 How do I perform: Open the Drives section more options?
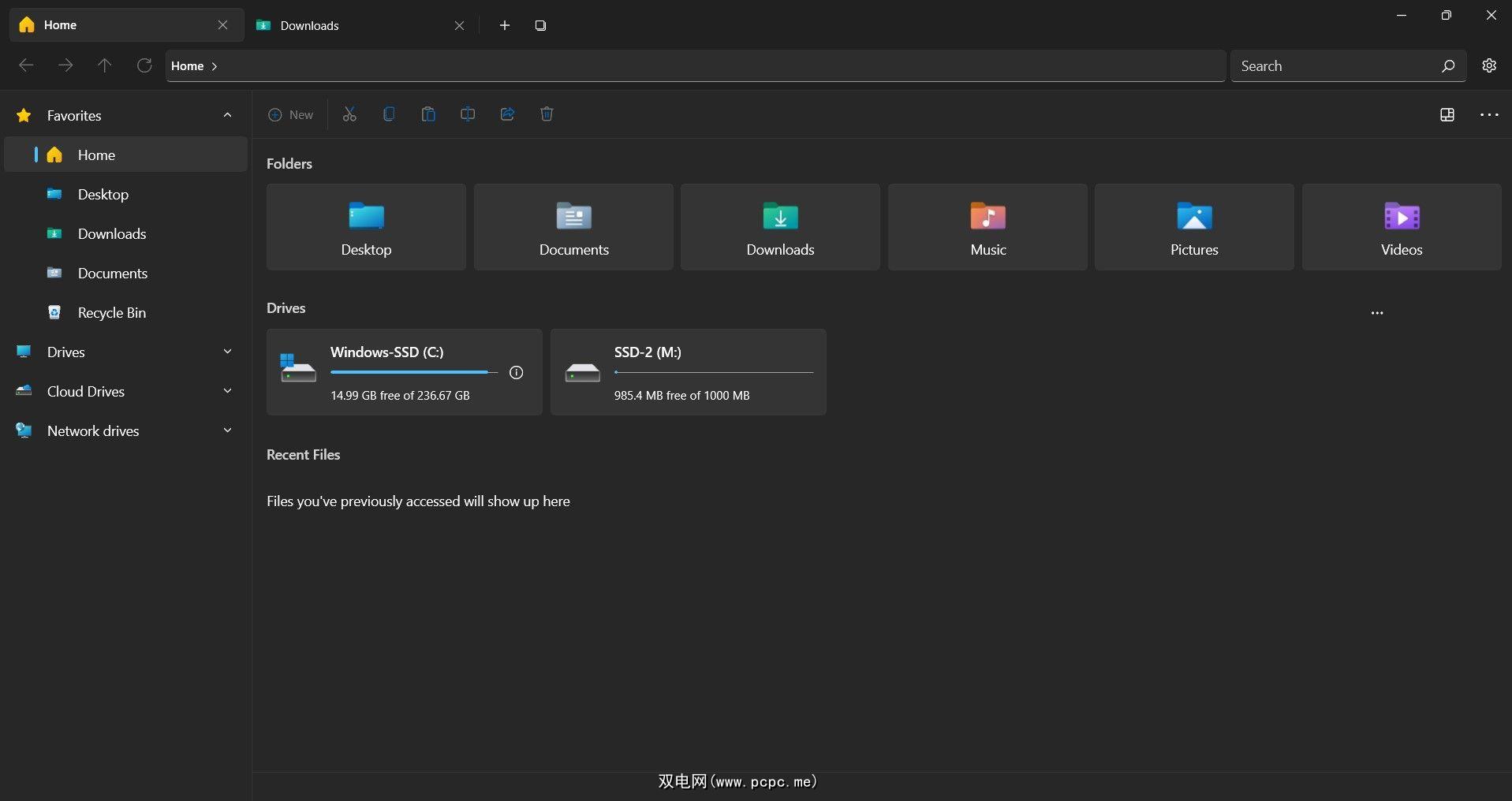1376,313
